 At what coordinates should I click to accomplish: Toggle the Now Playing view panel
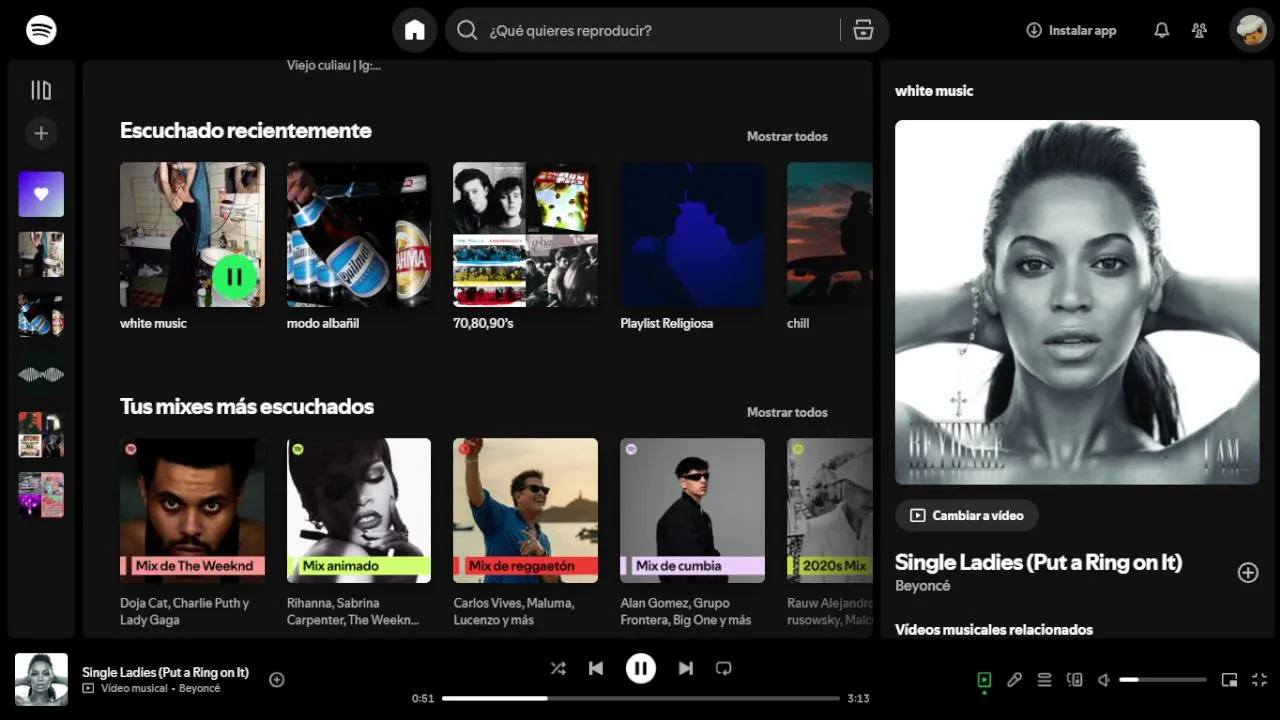click(x=984, y=680)
